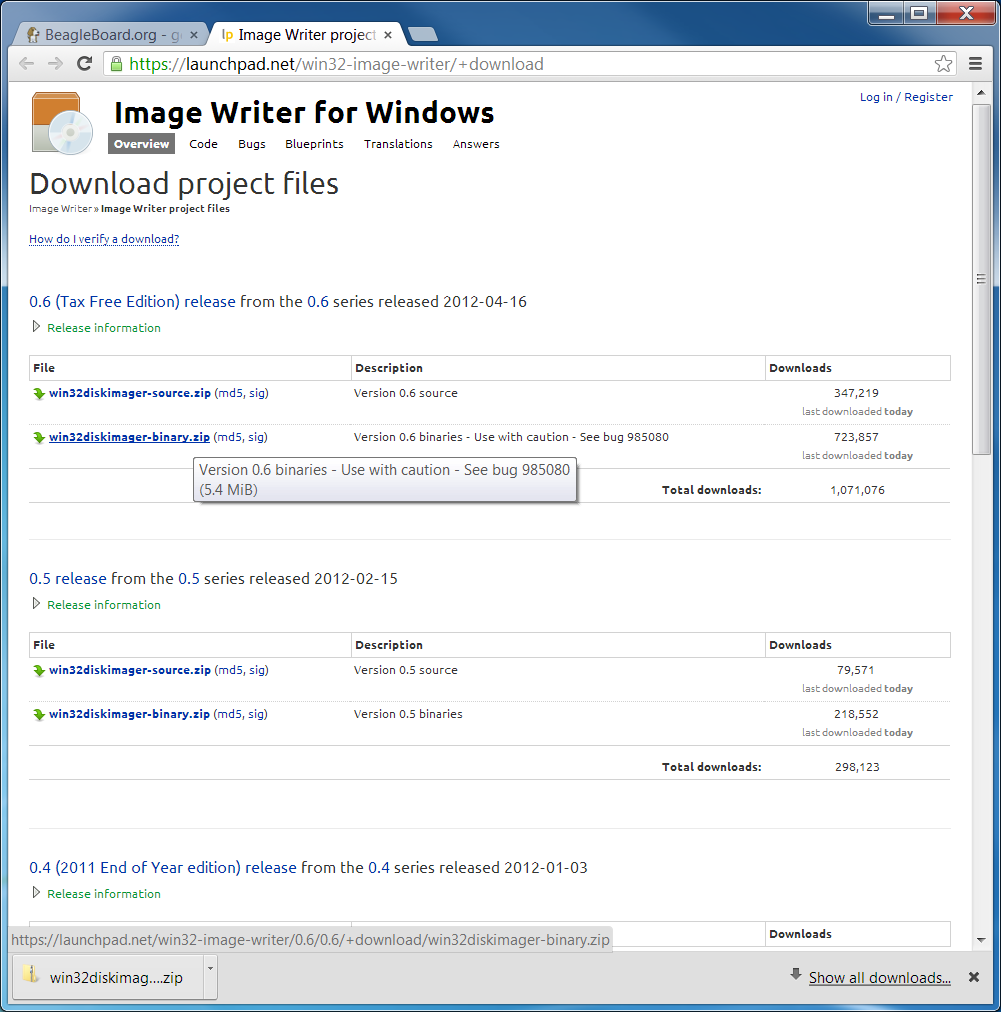Open the 0.4 (2011 End of Year edition) release link
Image resolution: width=1001 pixels, height=1012 pixels.
tap(163, 867)
